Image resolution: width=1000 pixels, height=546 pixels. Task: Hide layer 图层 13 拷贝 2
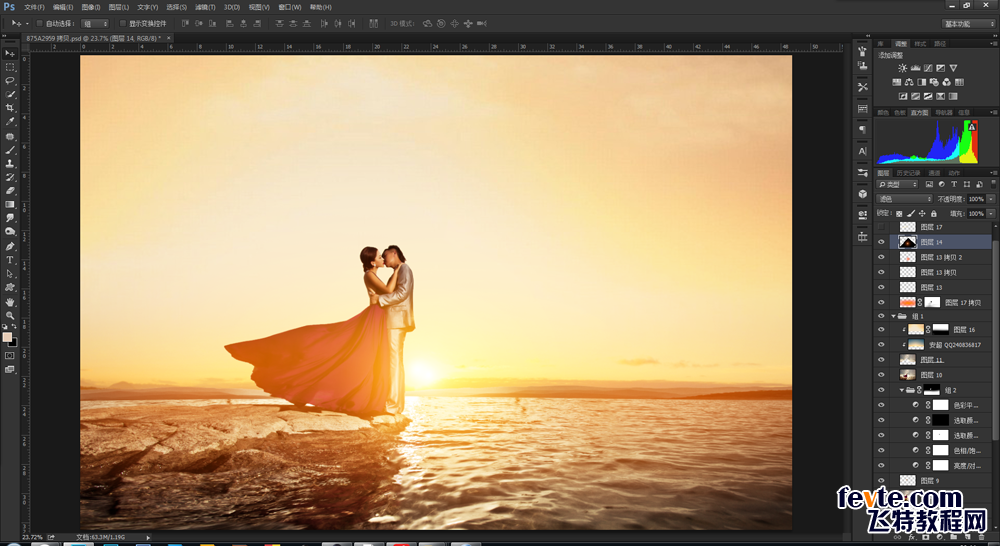(881, 257)
